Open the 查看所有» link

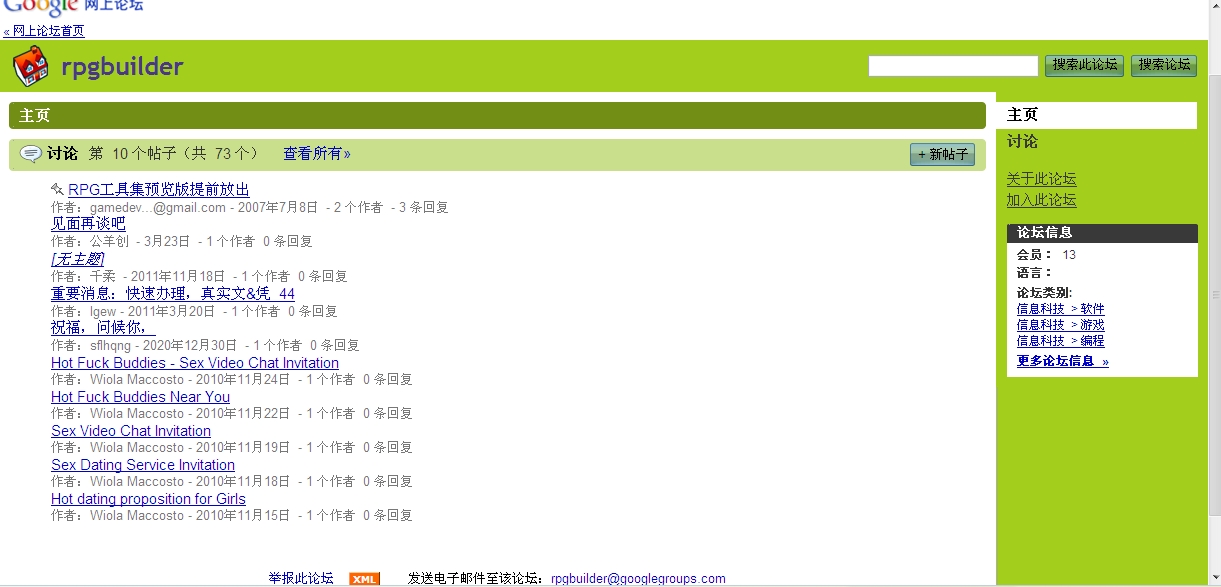point(317,153)
